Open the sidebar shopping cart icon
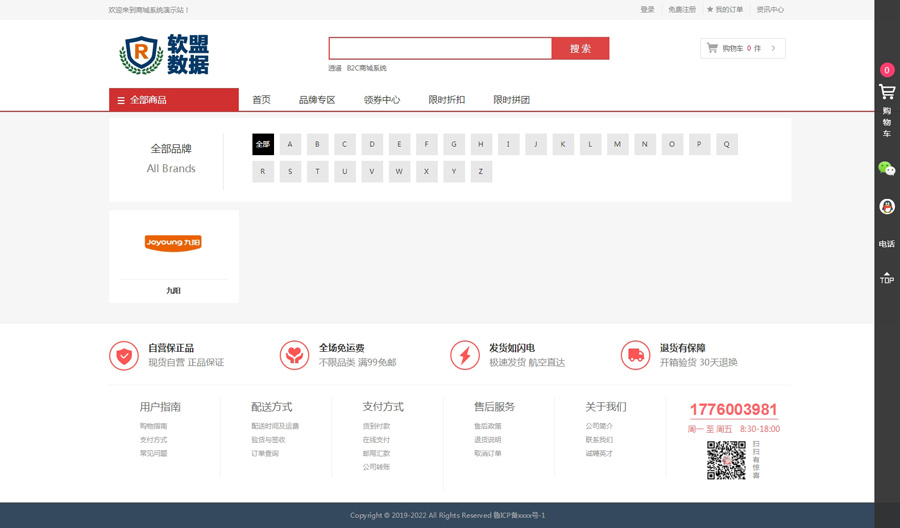 [886, 92]
